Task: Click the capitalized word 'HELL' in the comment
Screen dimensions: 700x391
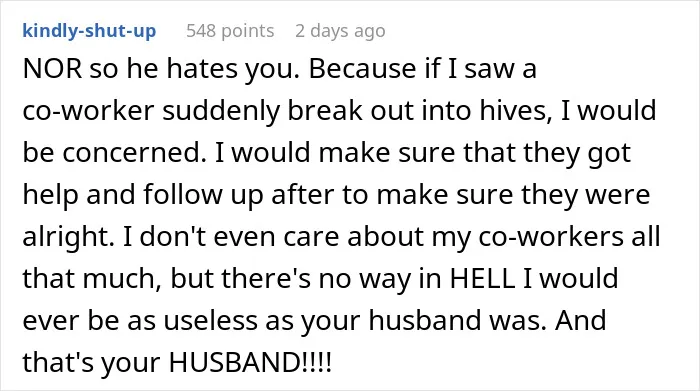Action: tap(482, 279)
